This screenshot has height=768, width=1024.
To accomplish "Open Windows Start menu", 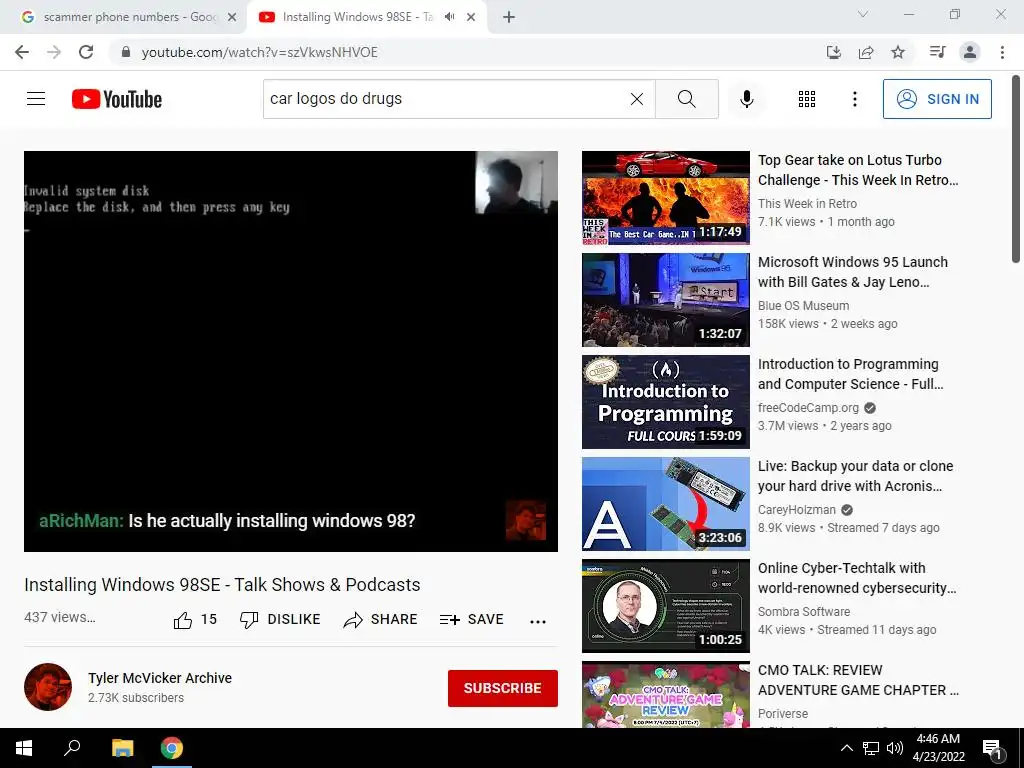I will point(24,748).
